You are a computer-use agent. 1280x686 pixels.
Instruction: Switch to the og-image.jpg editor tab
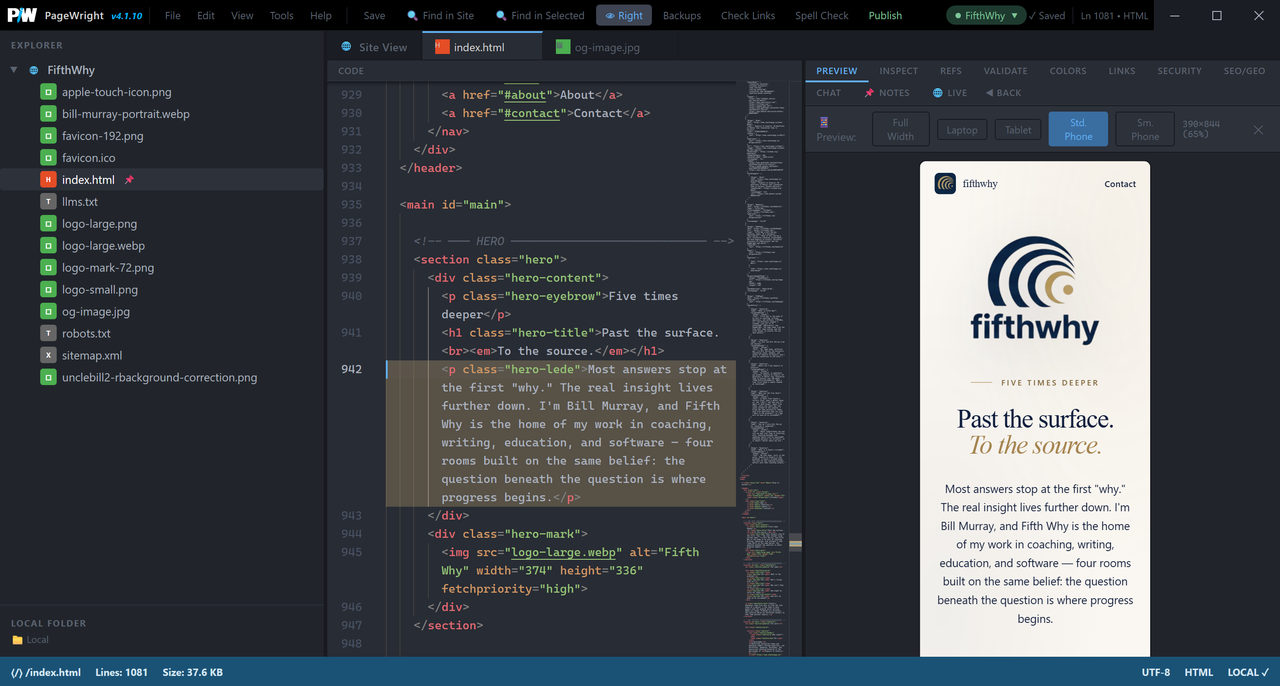(x=598, y=47)
